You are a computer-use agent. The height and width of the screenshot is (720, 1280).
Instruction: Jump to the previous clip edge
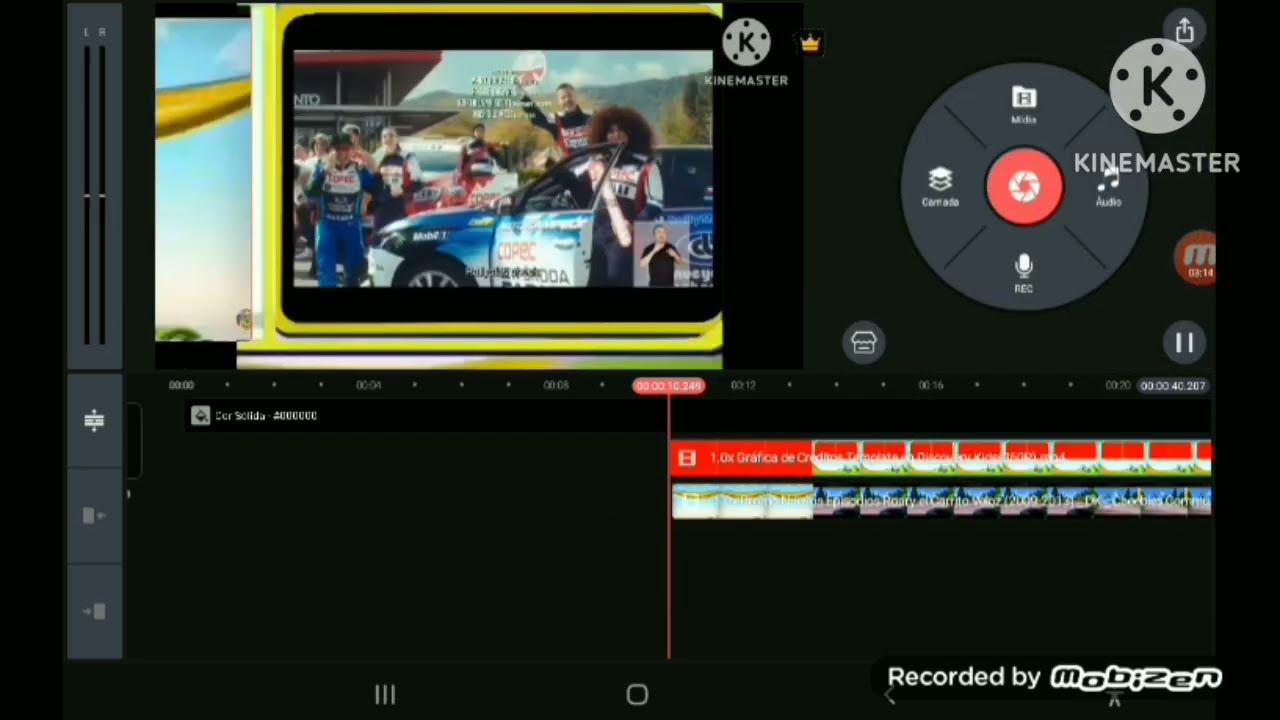pos(94,515)
